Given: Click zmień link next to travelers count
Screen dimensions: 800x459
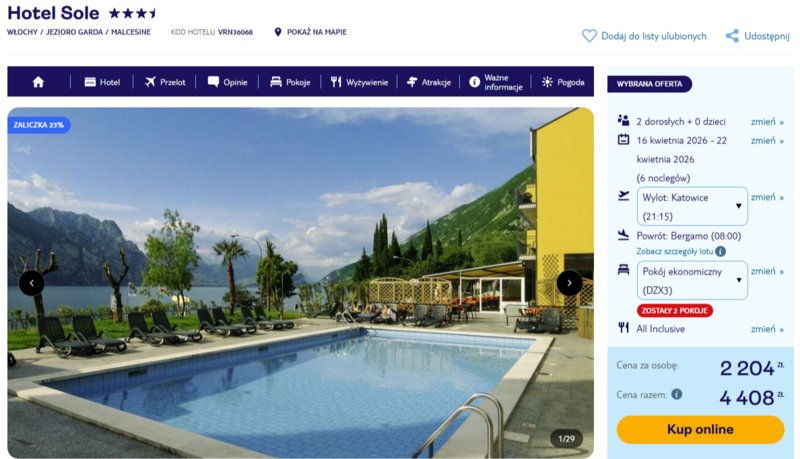Looking at the screenshot, I should [x=767, y=122].
